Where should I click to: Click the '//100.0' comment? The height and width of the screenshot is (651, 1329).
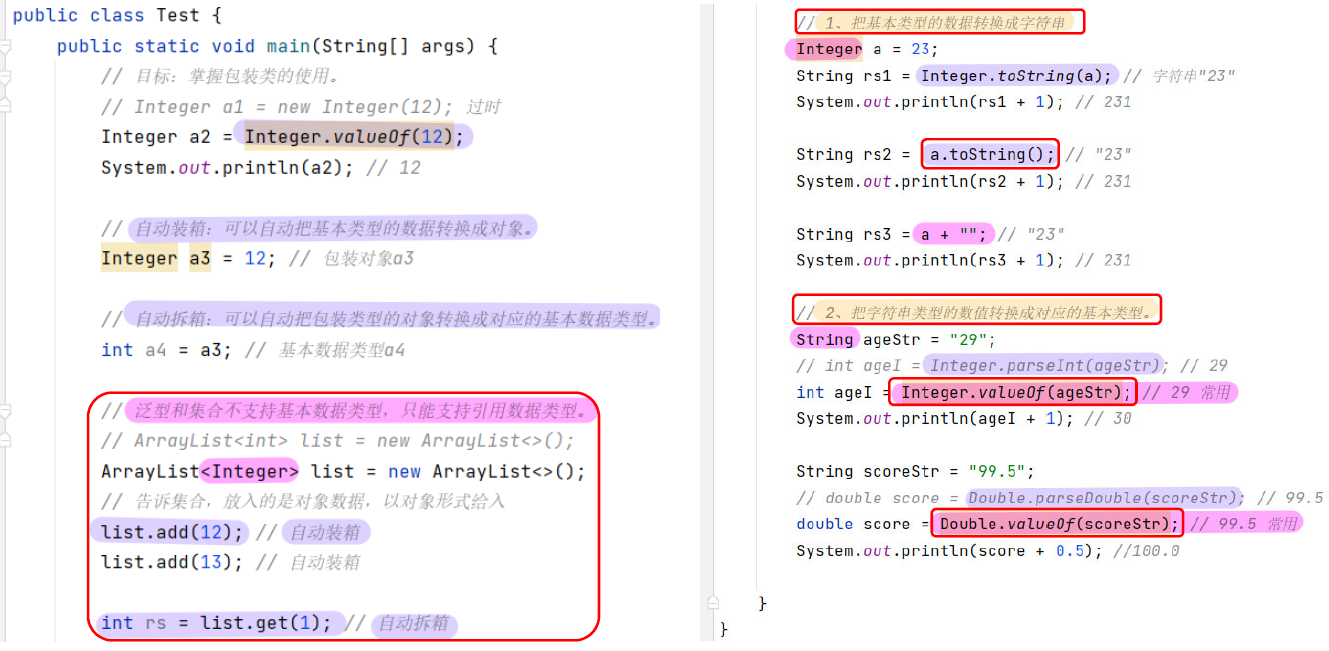1146,550
